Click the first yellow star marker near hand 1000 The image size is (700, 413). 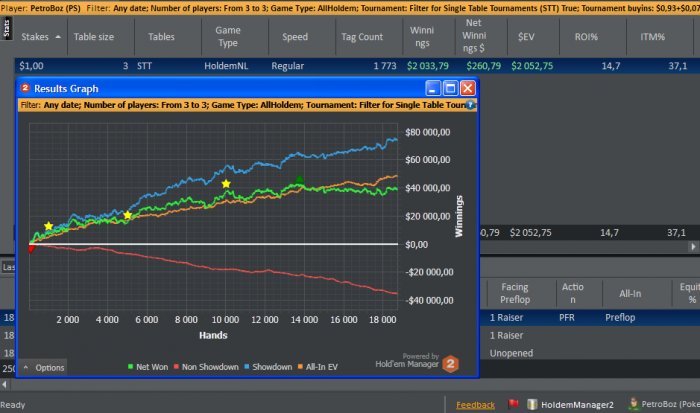point(48,226)
